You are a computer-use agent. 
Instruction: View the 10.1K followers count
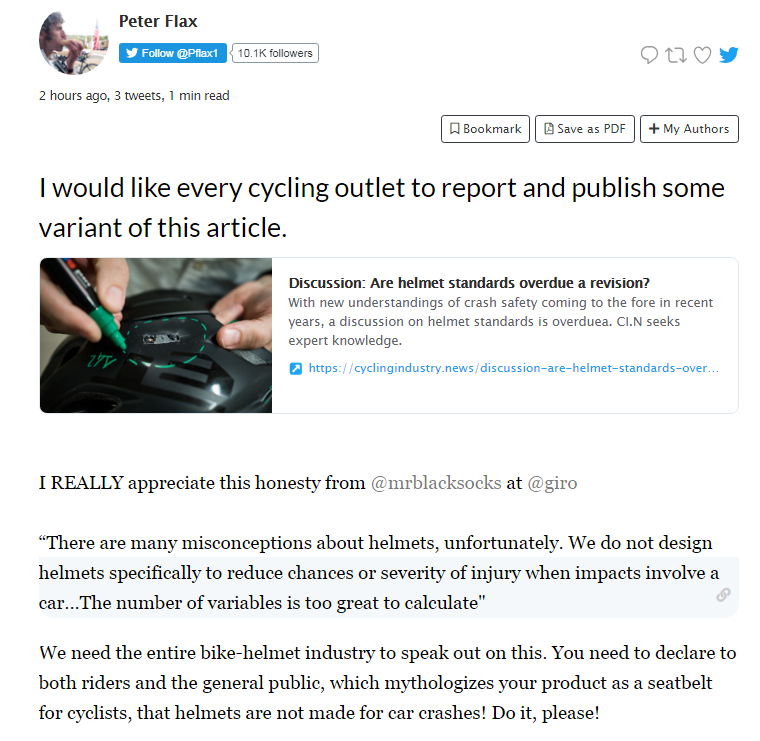275,53
